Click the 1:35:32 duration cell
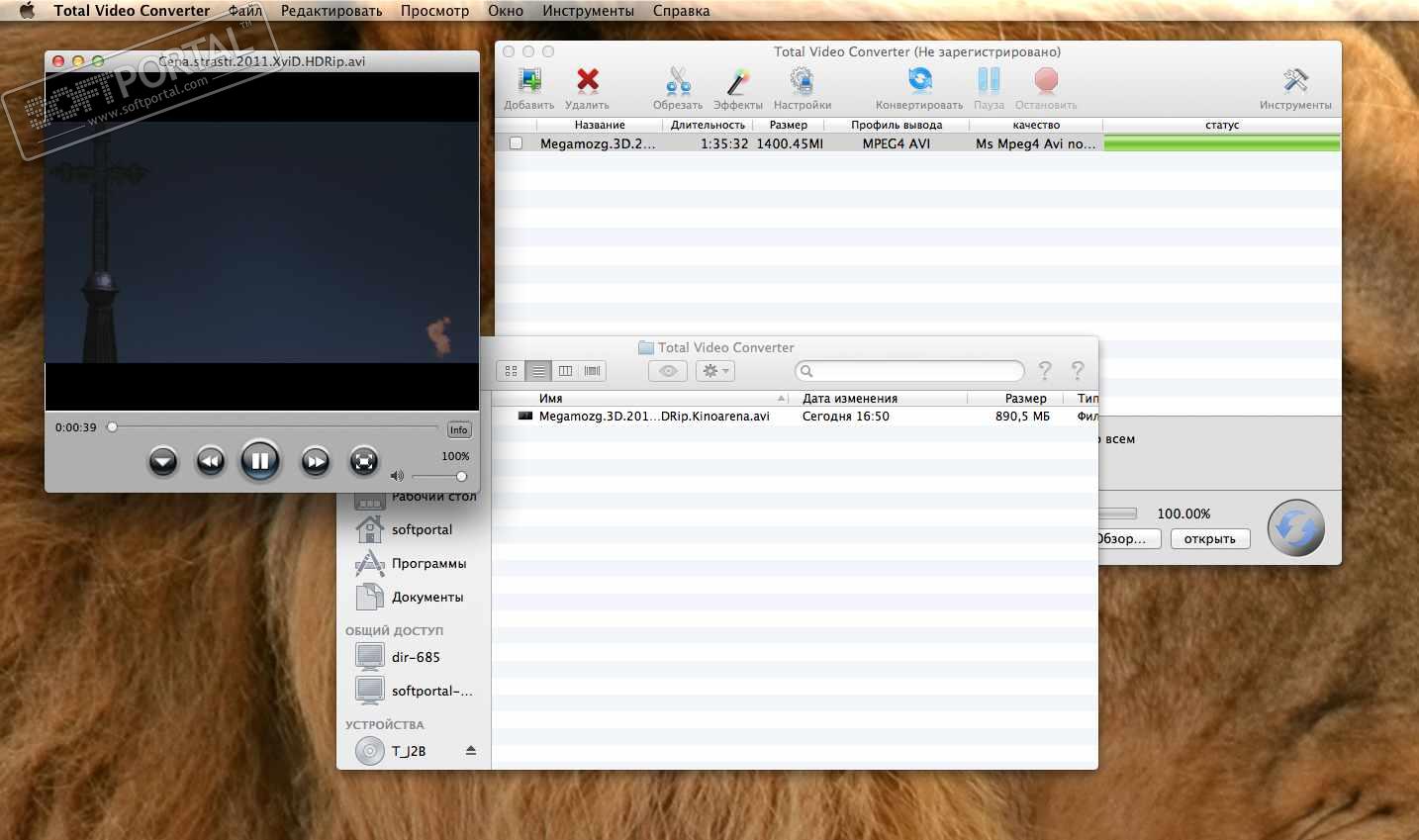Image resolution: width=1419 pixels, height=840 pixels. point(724,143)
